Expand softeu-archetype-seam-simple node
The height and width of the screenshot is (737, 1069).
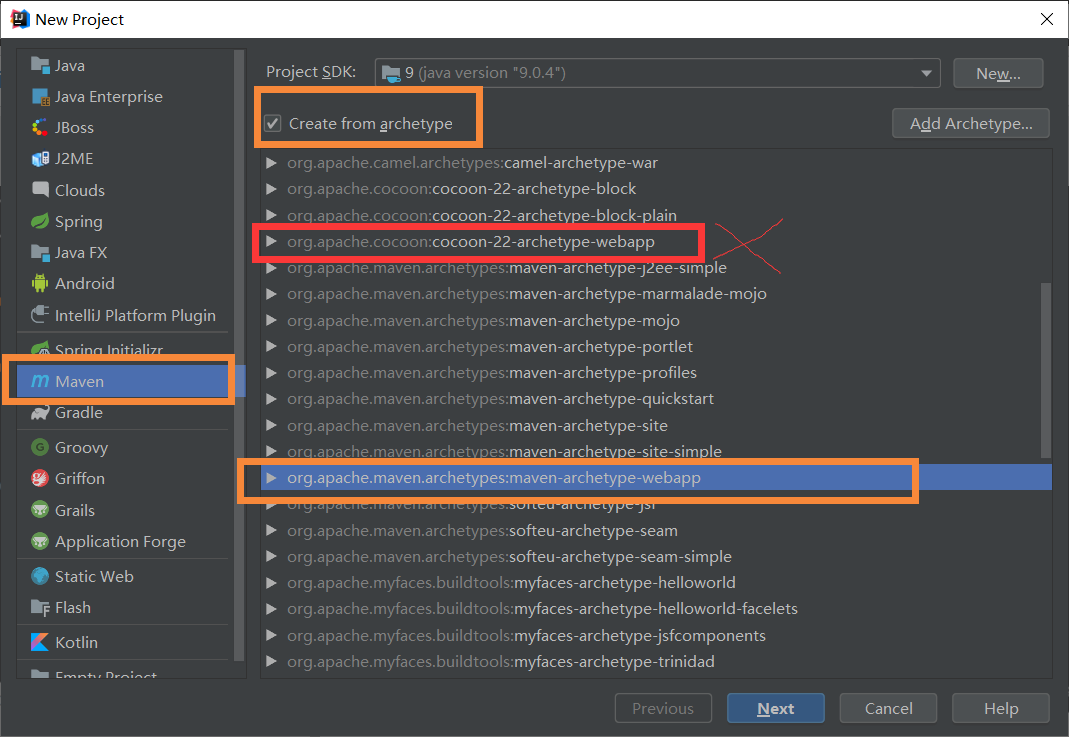pos(271,556)
